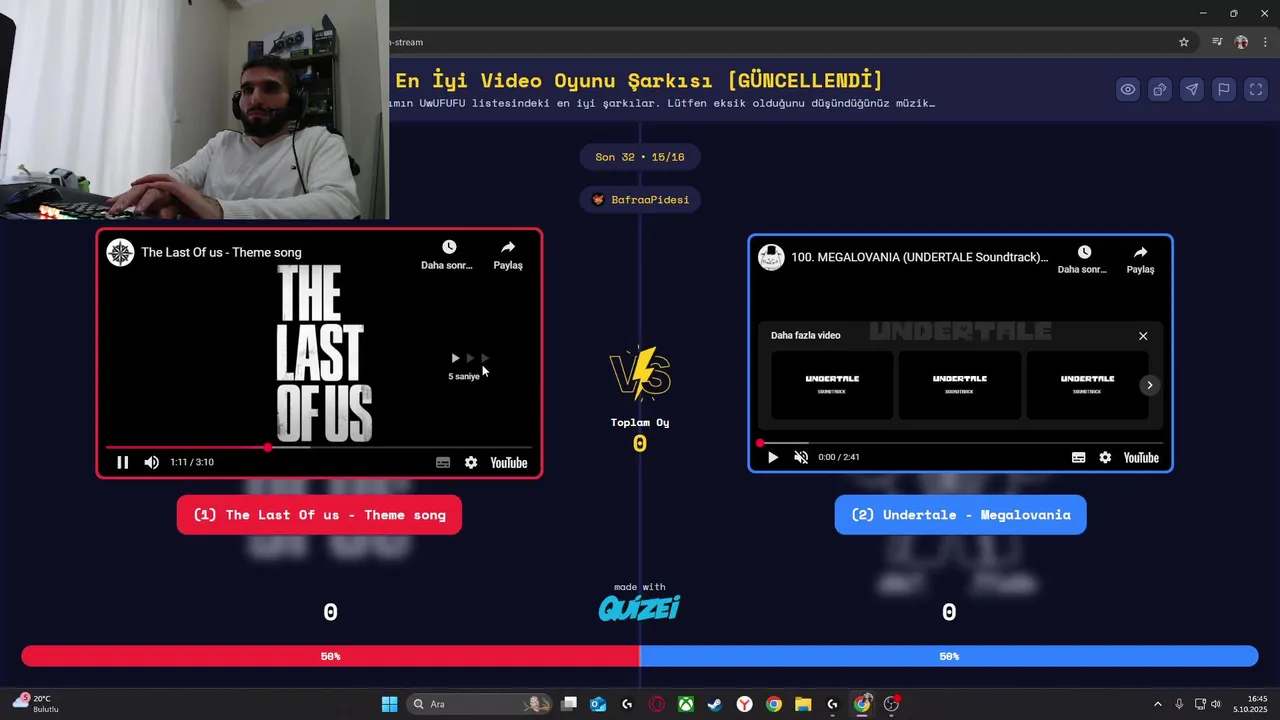Open the system volume speaker icon

(x=1216, y=704)
